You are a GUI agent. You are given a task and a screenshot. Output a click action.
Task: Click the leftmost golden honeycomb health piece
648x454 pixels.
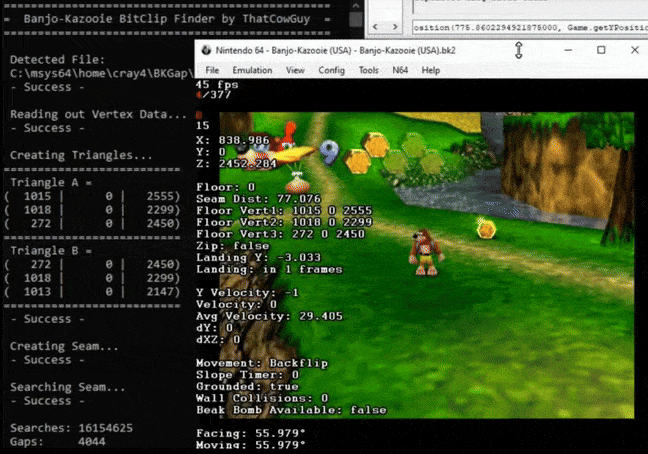[x=356, y=159]
